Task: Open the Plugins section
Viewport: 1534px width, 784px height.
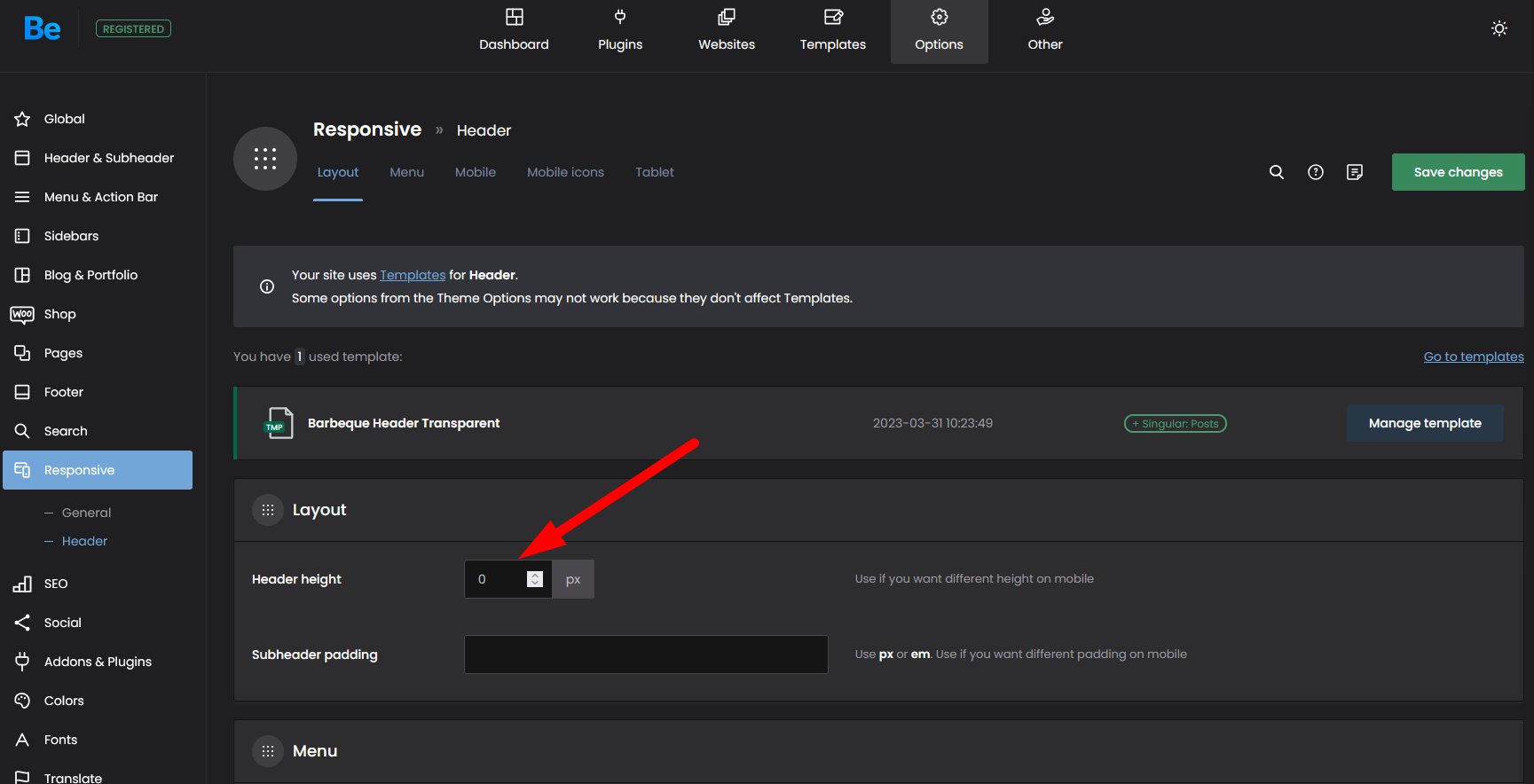Action: pyautogui.click(x=620, y=31)
